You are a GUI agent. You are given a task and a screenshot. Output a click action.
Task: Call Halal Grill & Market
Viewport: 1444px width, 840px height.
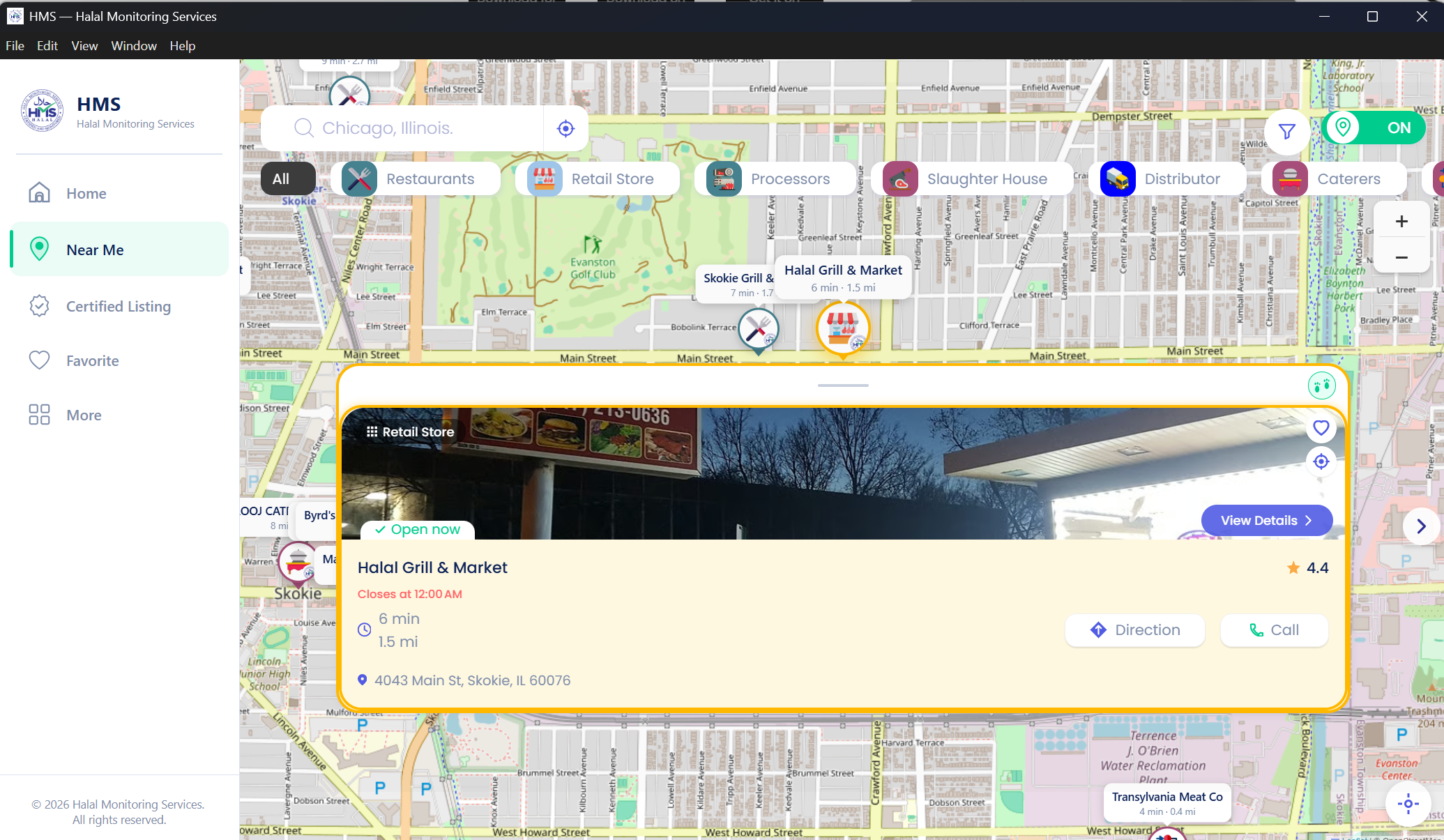point(1274,630)
